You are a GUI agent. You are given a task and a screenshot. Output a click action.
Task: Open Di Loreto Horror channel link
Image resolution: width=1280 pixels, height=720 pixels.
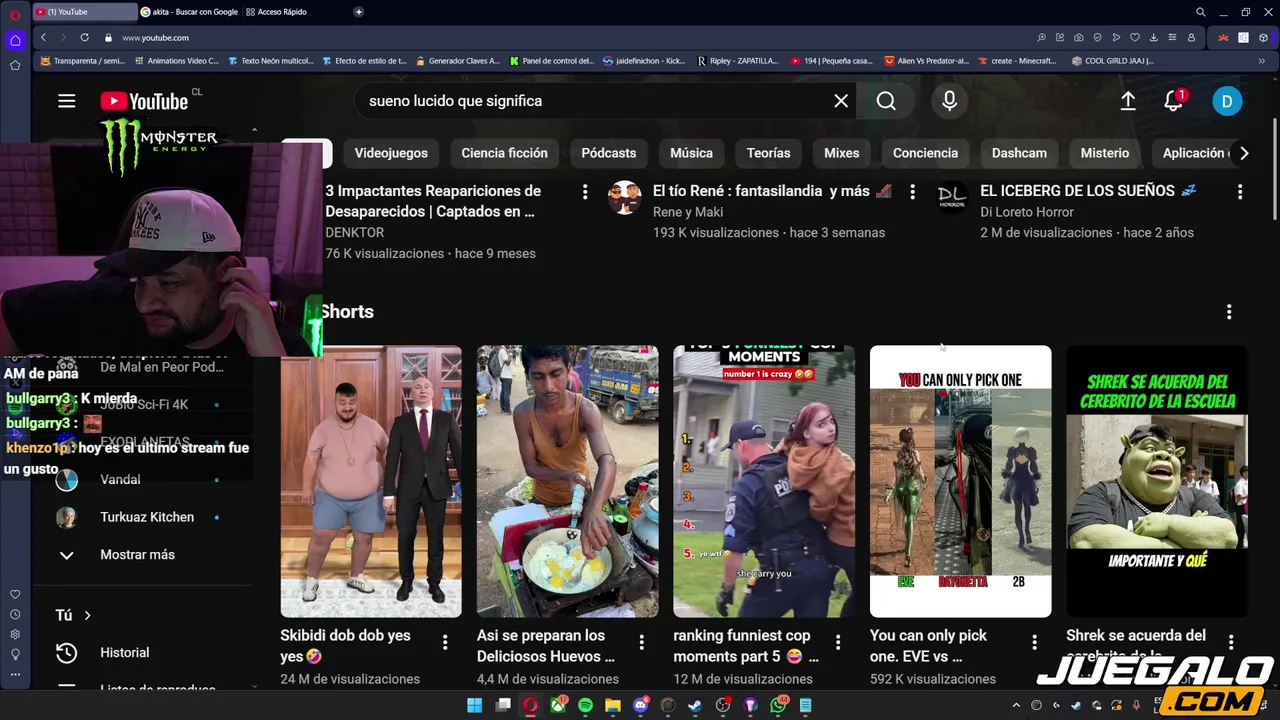point(1027,212)
